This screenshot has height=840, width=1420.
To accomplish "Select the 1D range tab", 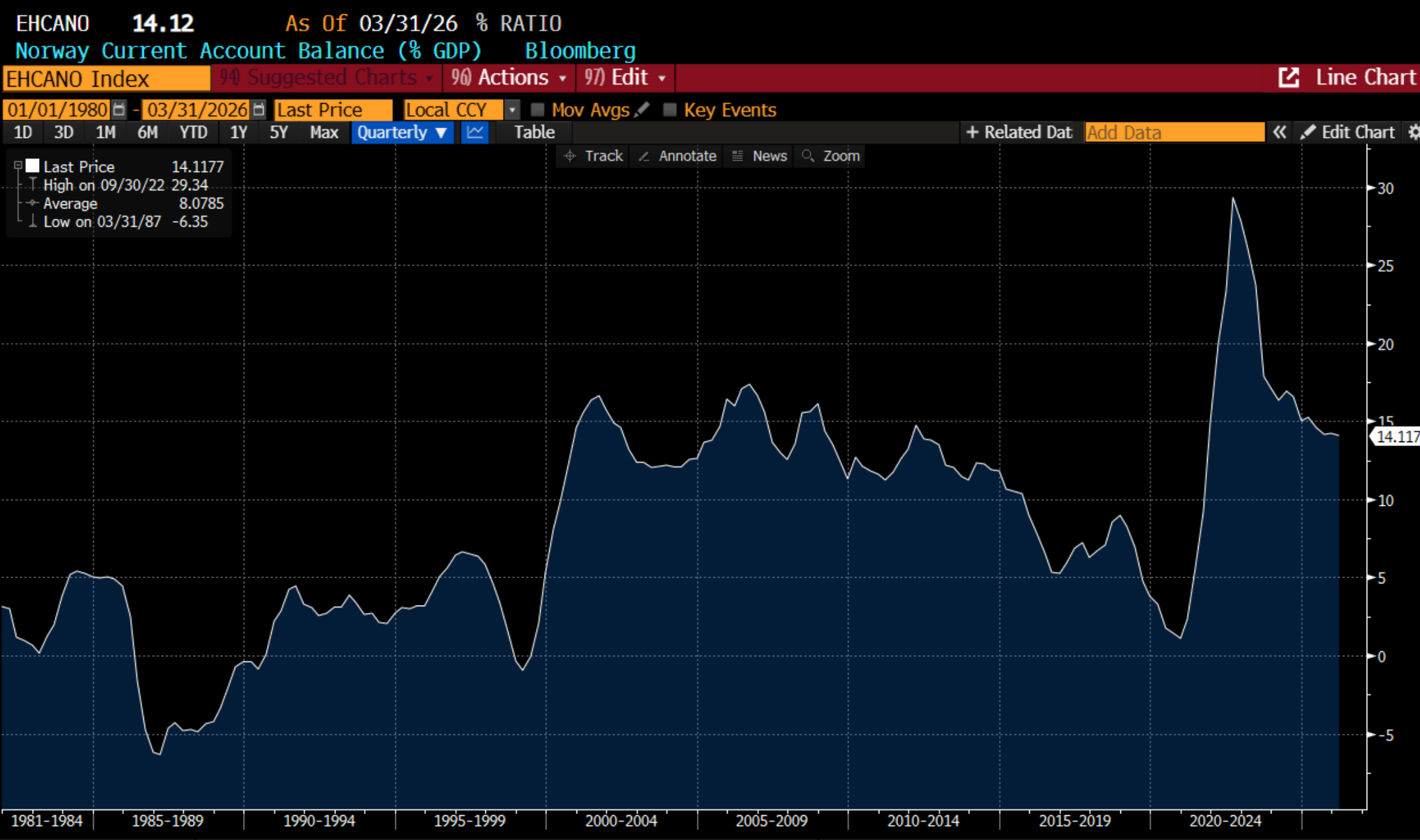I will coord(23,132).
